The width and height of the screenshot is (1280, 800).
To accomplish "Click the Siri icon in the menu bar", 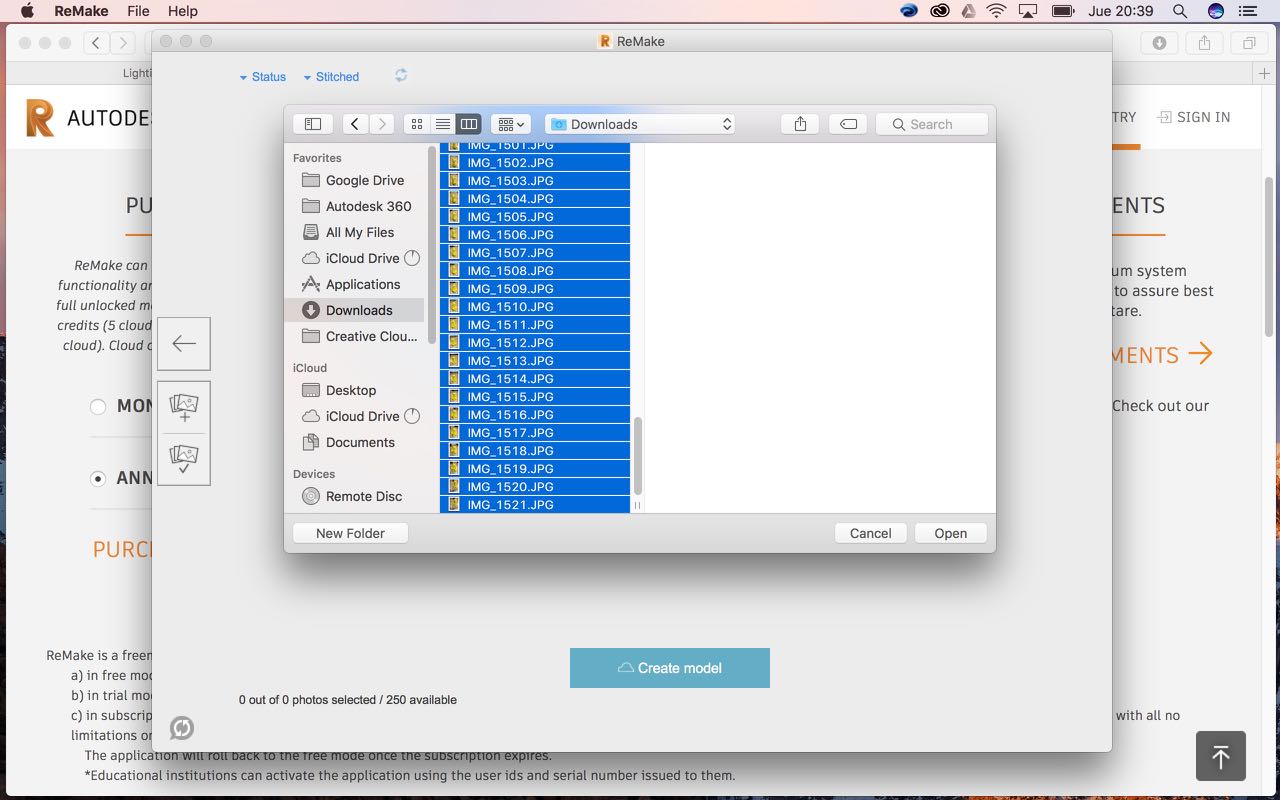I will pyautogui.click(x=1216, y=11).
